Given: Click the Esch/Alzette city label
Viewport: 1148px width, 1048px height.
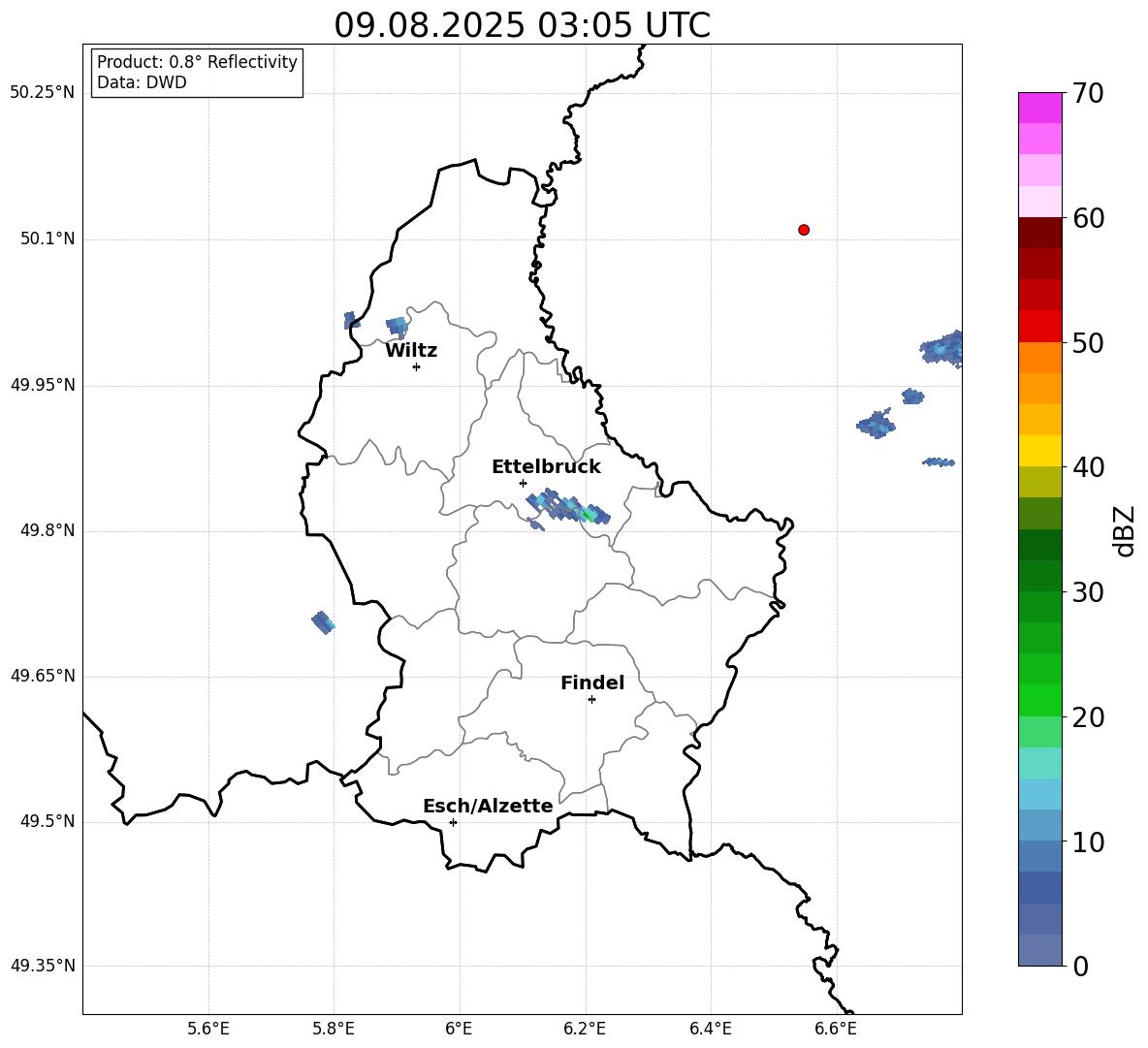Looking at the screenshot, I should [488, 807].
